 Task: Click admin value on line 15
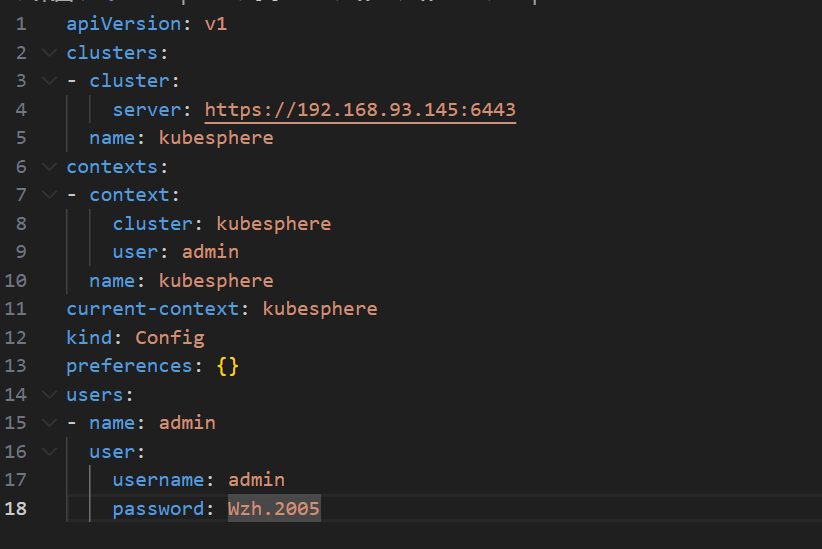(187, 423)
